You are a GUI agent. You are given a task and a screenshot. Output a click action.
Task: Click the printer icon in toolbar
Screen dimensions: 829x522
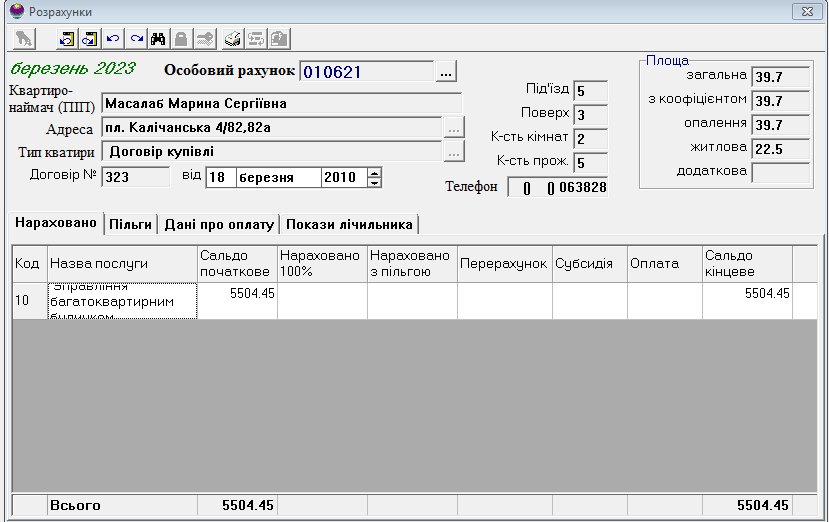click(232, 39)
